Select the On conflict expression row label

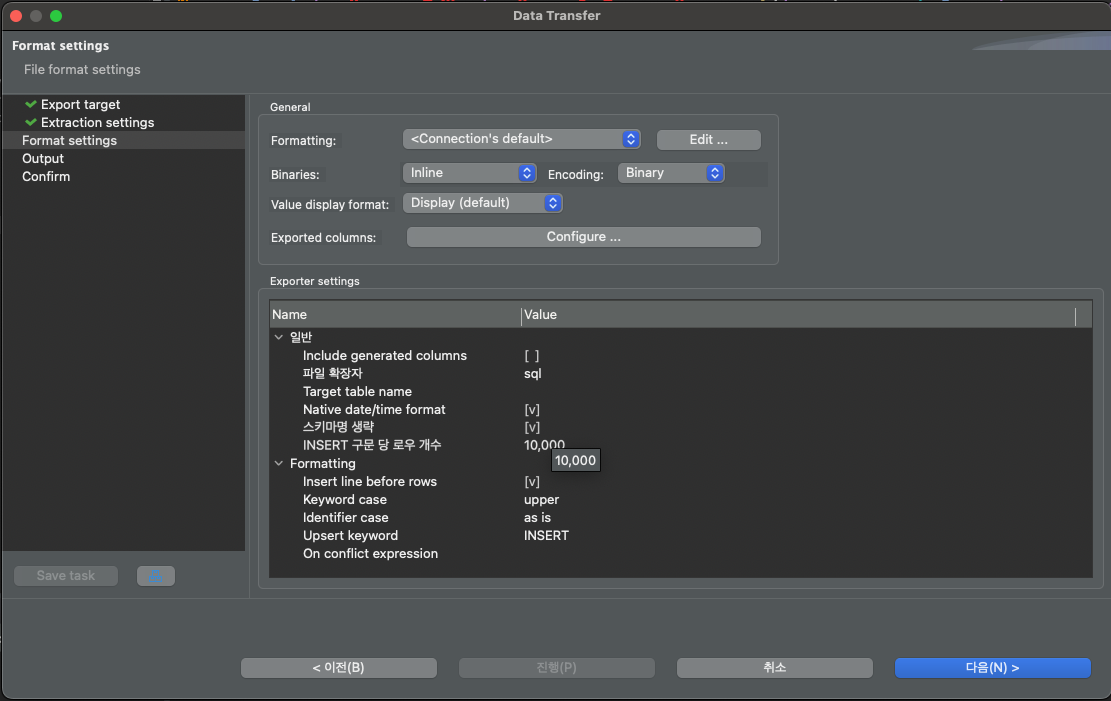coord(370,554)
